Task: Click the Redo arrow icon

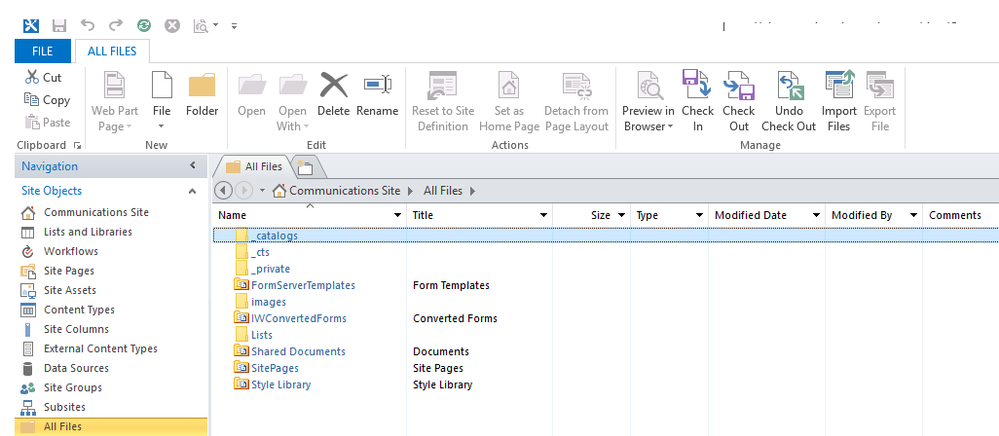Action: click(x=115, y=25)
